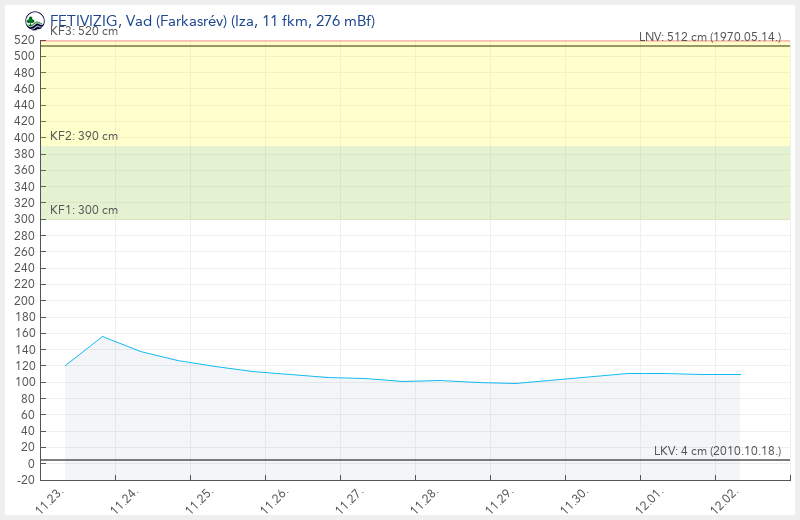Select the 'KF1: 300 cm' threshold label

click(x=83, y=210)
